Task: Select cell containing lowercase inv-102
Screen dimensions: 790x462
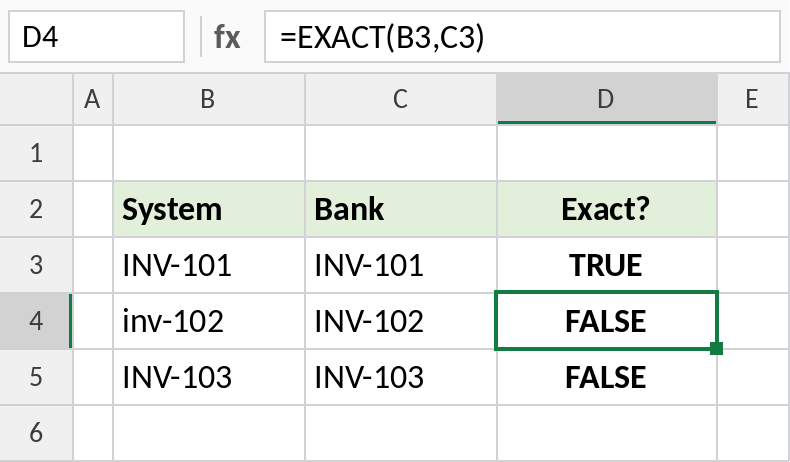Action: pyautogui.click(x=209, y=321)
